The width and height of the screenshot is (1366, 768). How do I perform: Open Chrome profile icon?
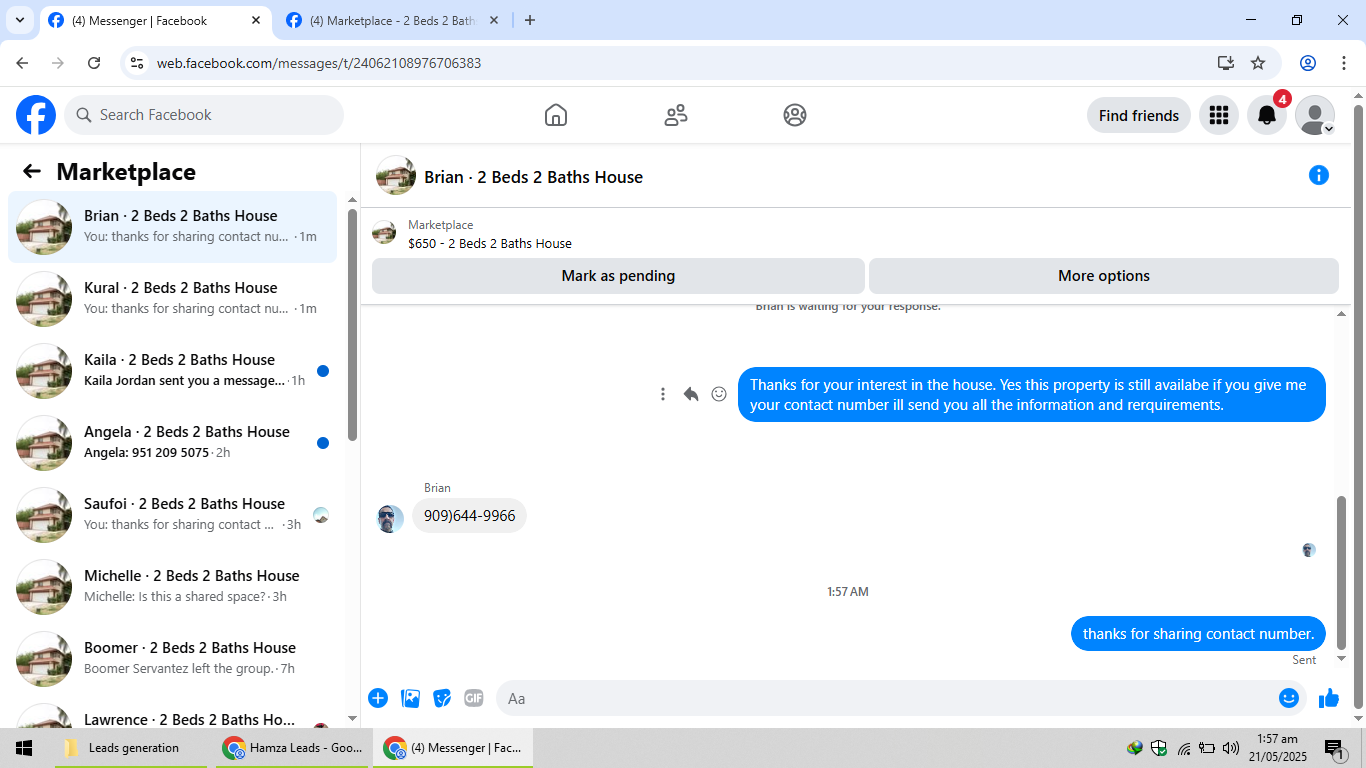click(x=1308, y=63)
